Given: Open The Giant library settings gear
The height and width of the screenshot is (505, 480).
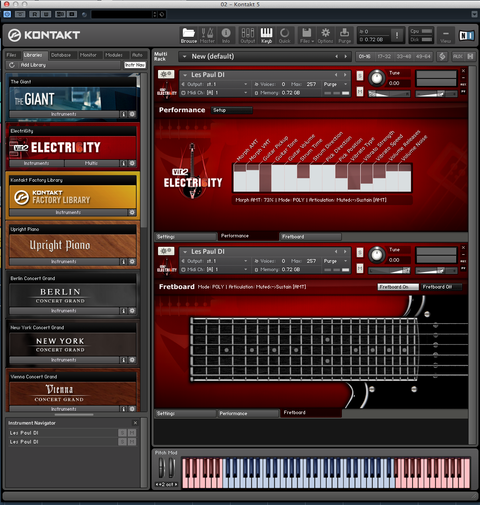Looking at the screenshot, I should 132,114.
